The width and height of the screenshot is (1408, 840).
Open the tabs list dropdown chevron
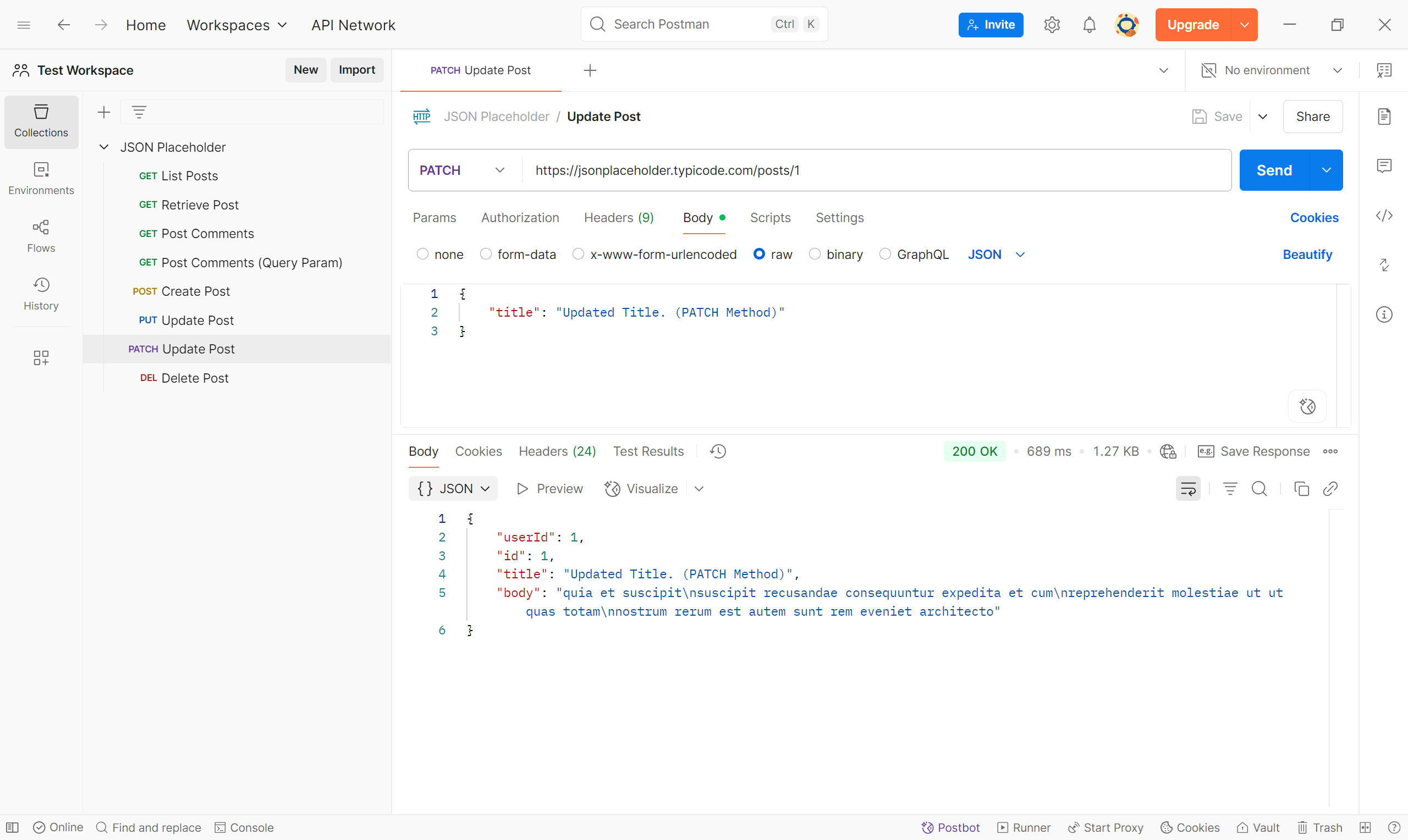coord(1163,70)
